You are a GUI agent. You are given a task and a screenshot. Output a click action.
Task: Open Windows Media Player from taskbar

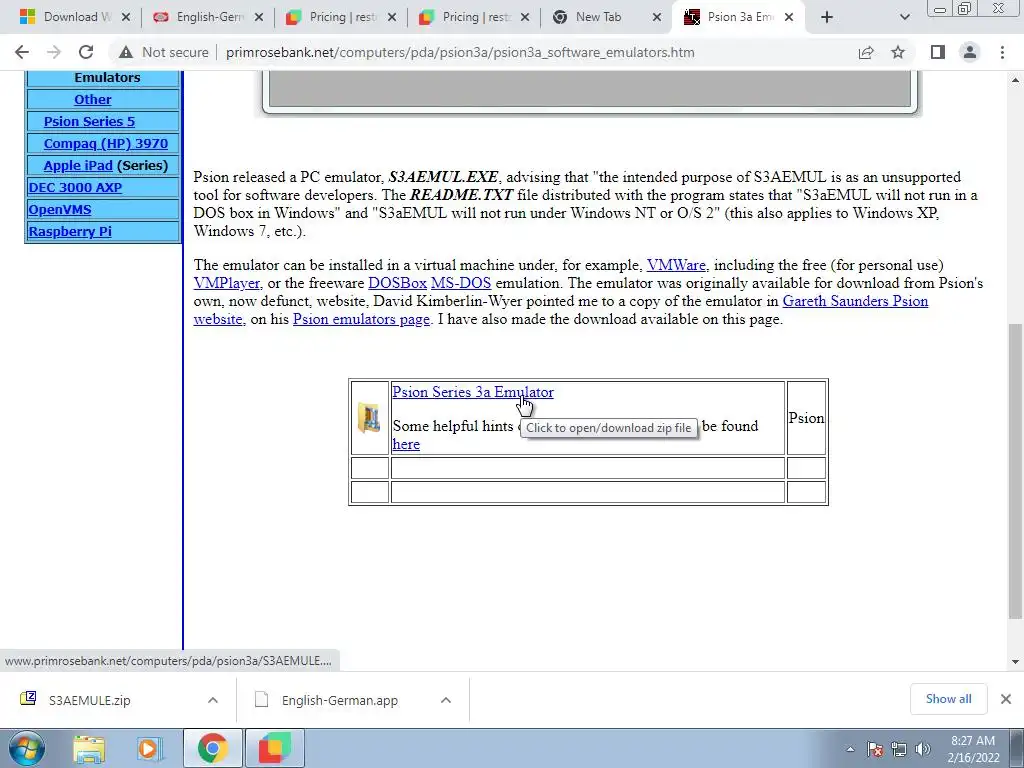click(150, 749)
